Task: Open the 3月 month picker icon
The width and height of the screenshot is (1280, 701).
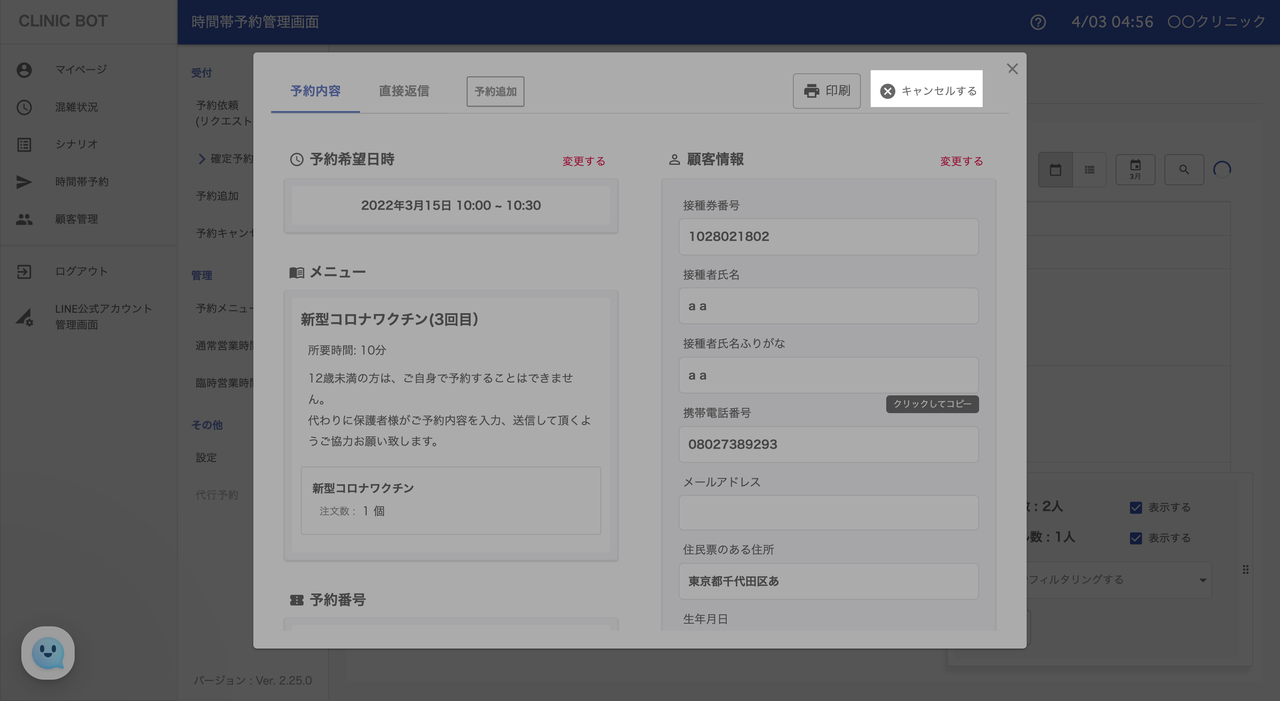Action: 1135,170
